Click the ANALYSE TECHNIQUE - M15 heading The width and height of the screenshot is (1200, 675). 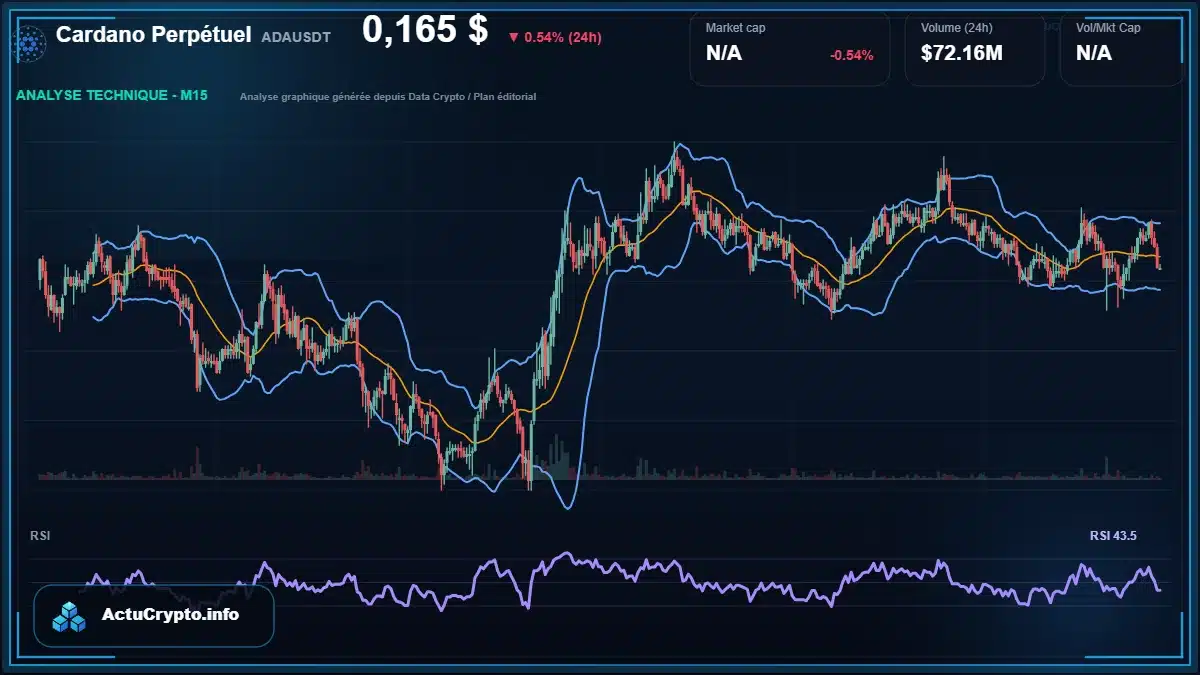click(112, 96)
